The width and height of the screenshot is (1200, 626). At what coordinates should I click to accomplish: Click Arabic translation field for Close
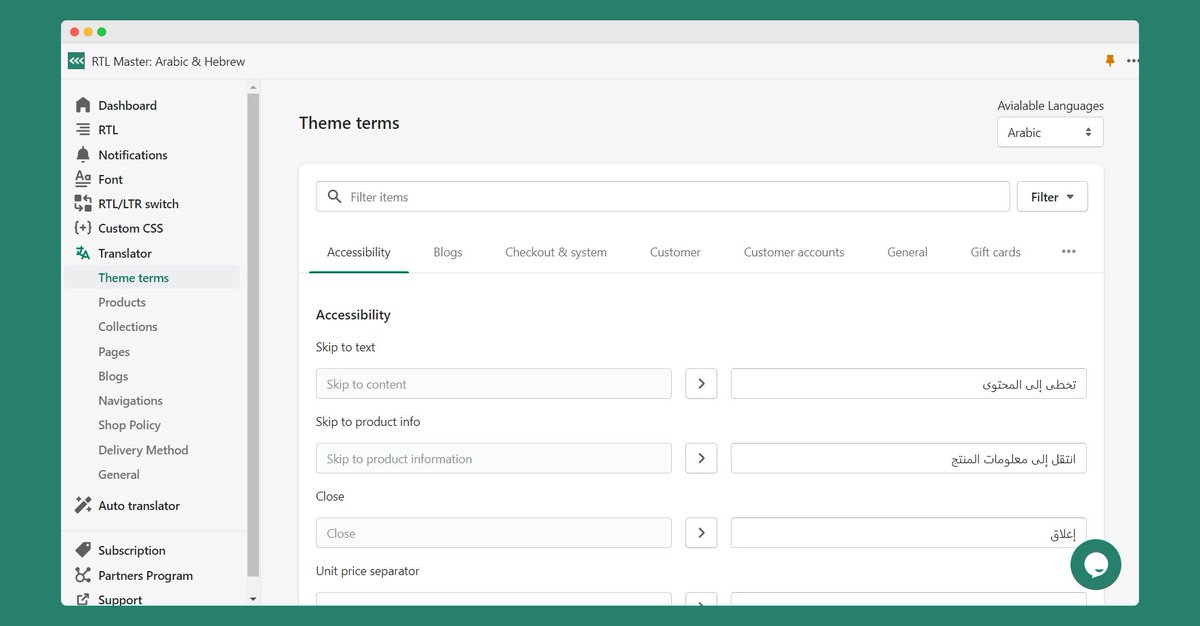(x=909, y=533)
